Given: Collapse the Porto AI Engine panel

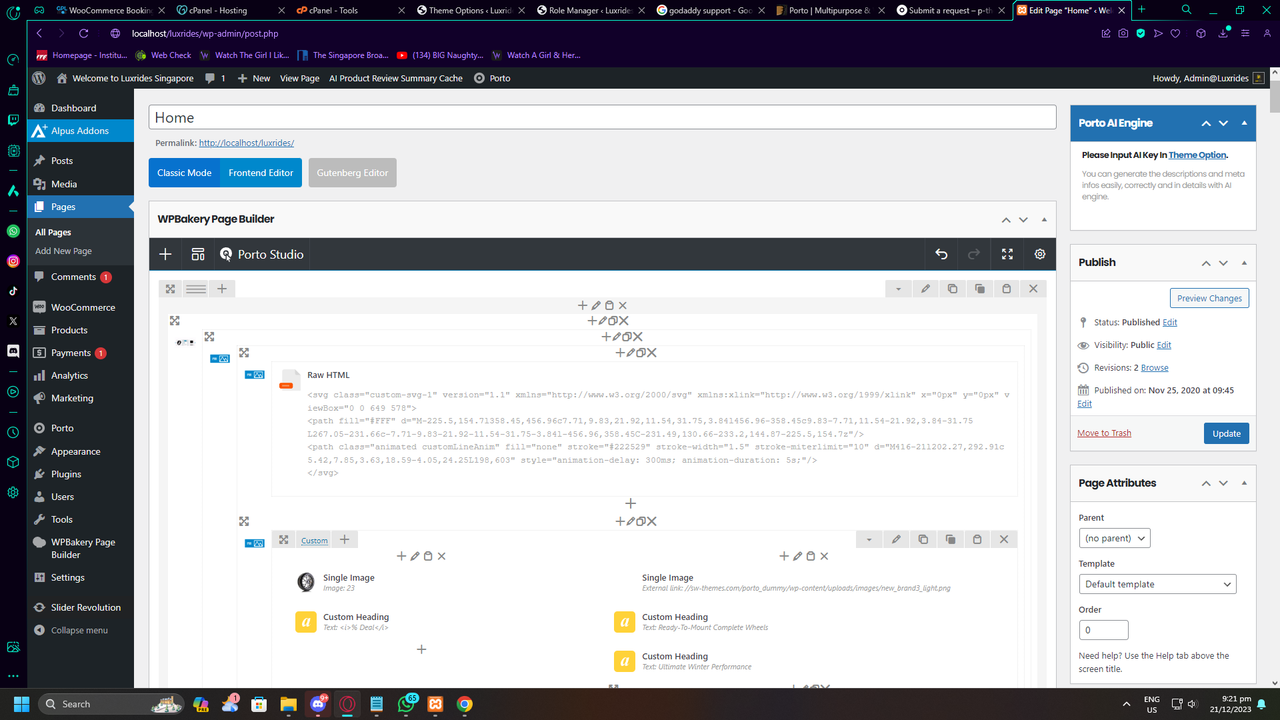Looking at the screenshot, I should click(1244, 123).
